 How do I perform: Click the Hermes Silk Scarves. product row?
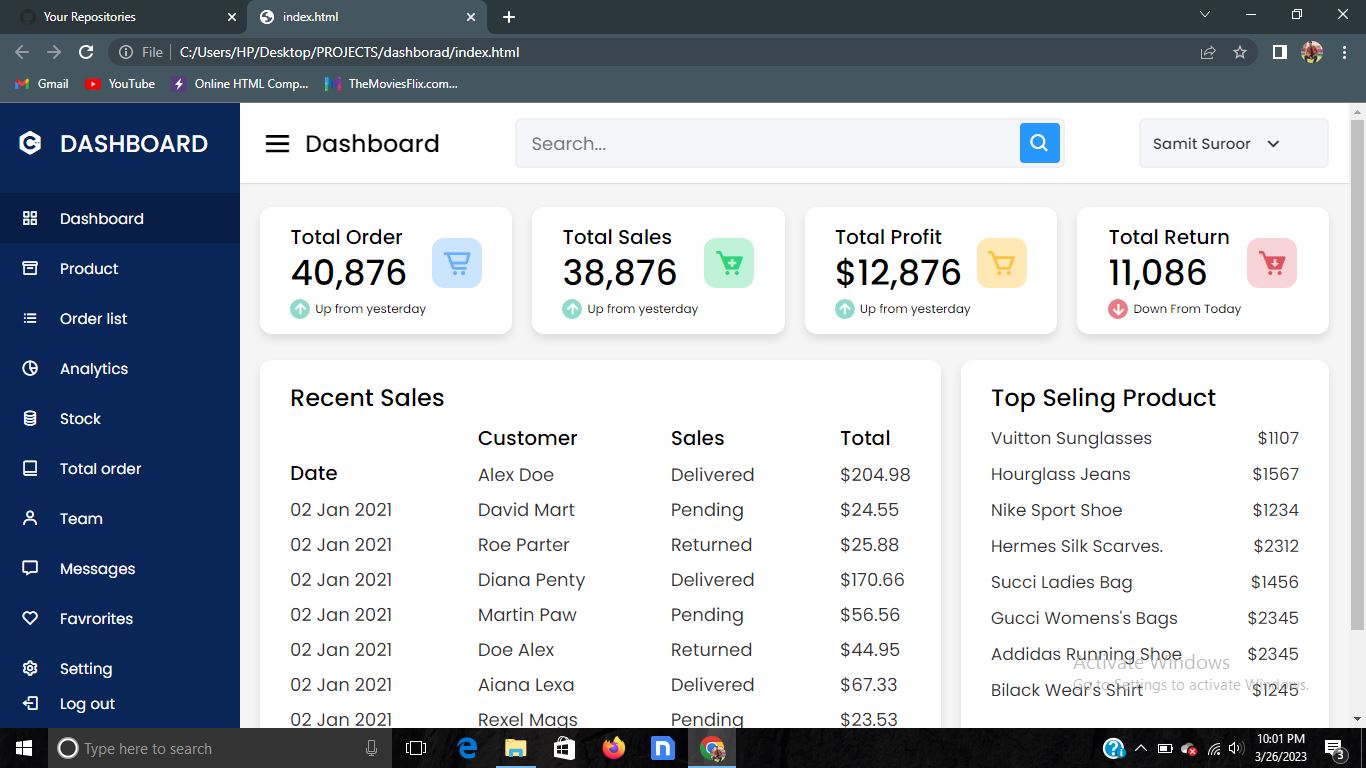[x=1145, y=546]
